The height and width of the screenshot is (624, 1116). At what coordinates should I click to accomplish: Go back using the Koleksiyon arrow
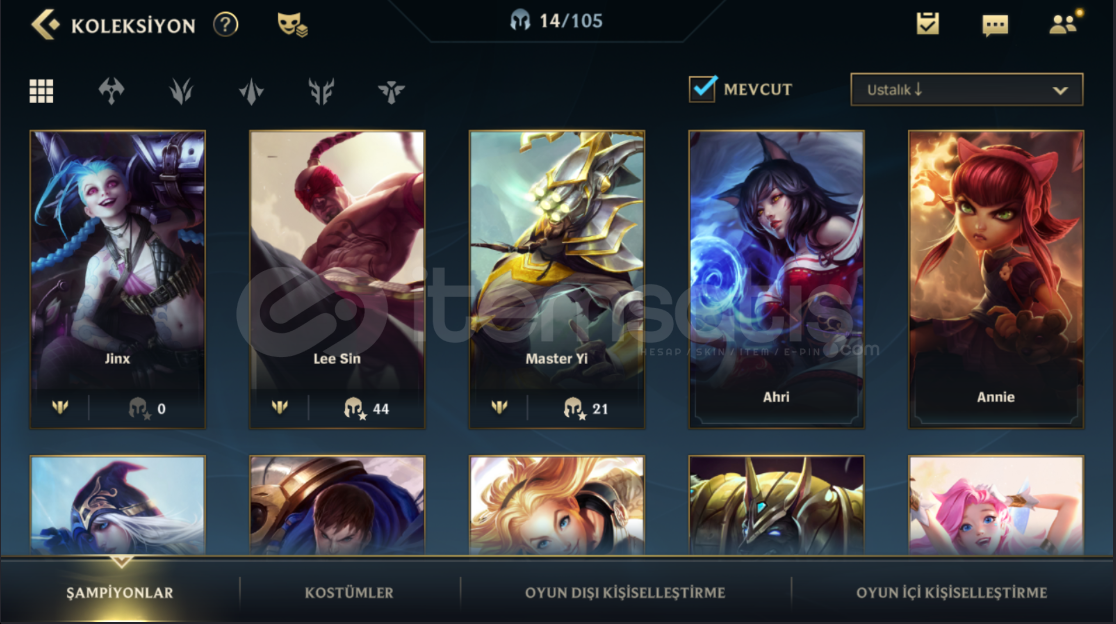click(x=46, y=24)
